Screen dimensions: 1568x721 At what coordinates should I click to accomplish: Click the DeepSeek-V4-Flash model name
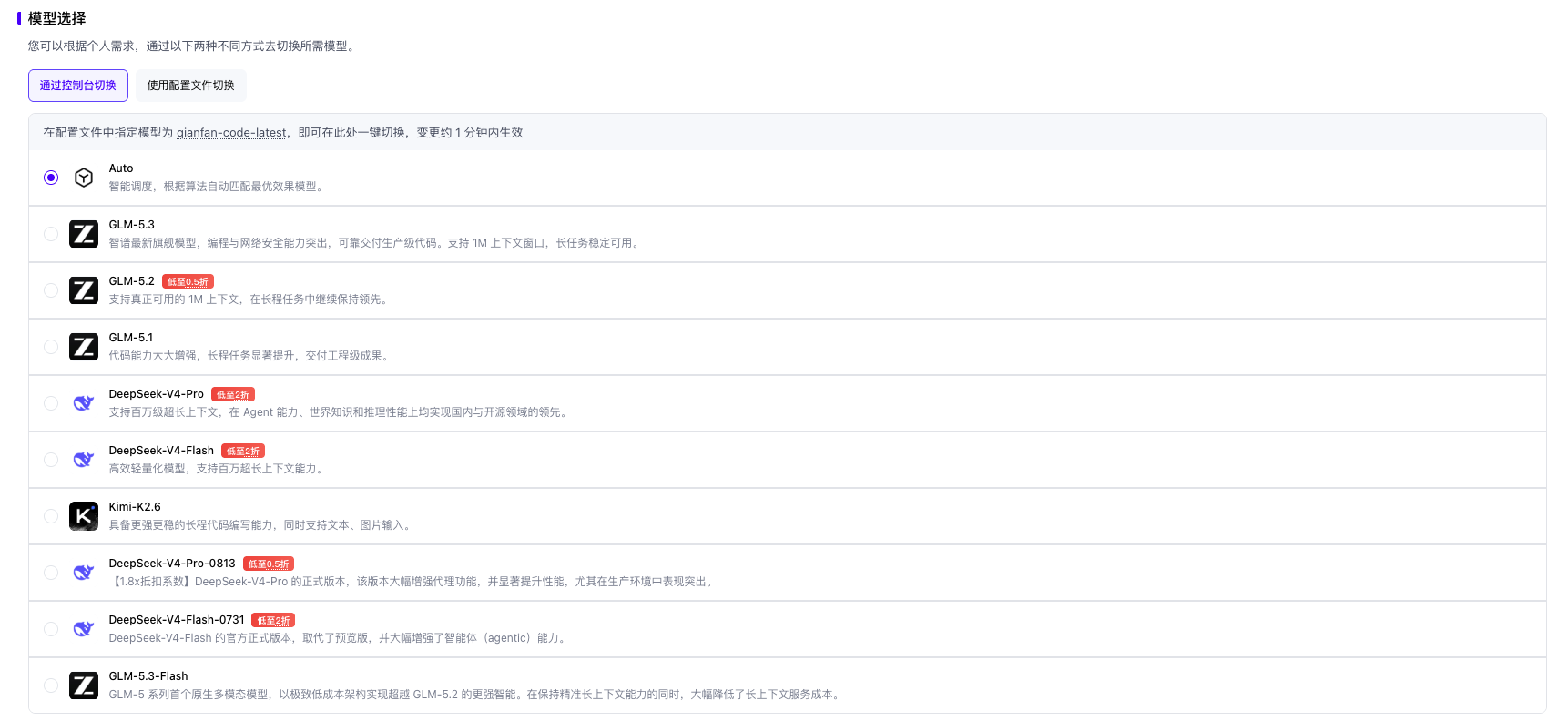[x=161, y=451]
